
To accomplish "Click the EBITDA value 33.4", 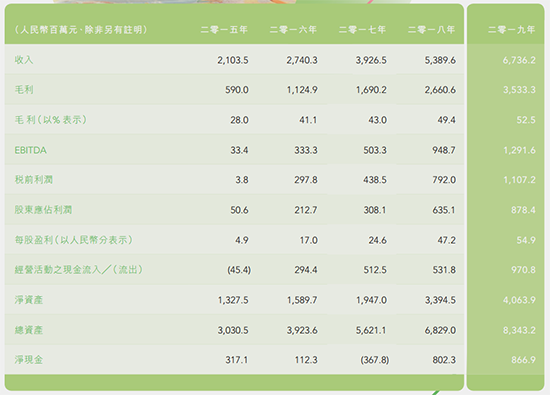I will click(x=239, y=150).
